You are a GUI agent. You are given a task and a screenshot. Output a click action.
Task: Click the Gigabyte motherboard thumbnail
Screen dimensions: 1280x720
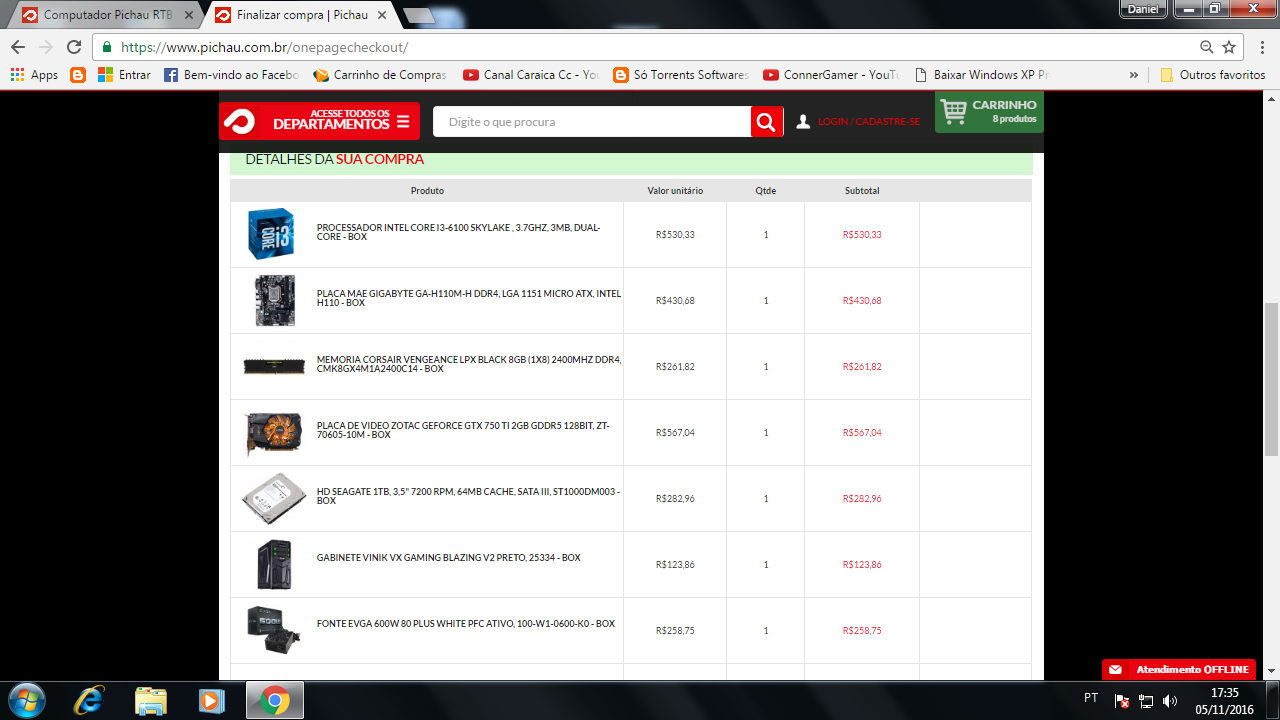click(275, 300)
